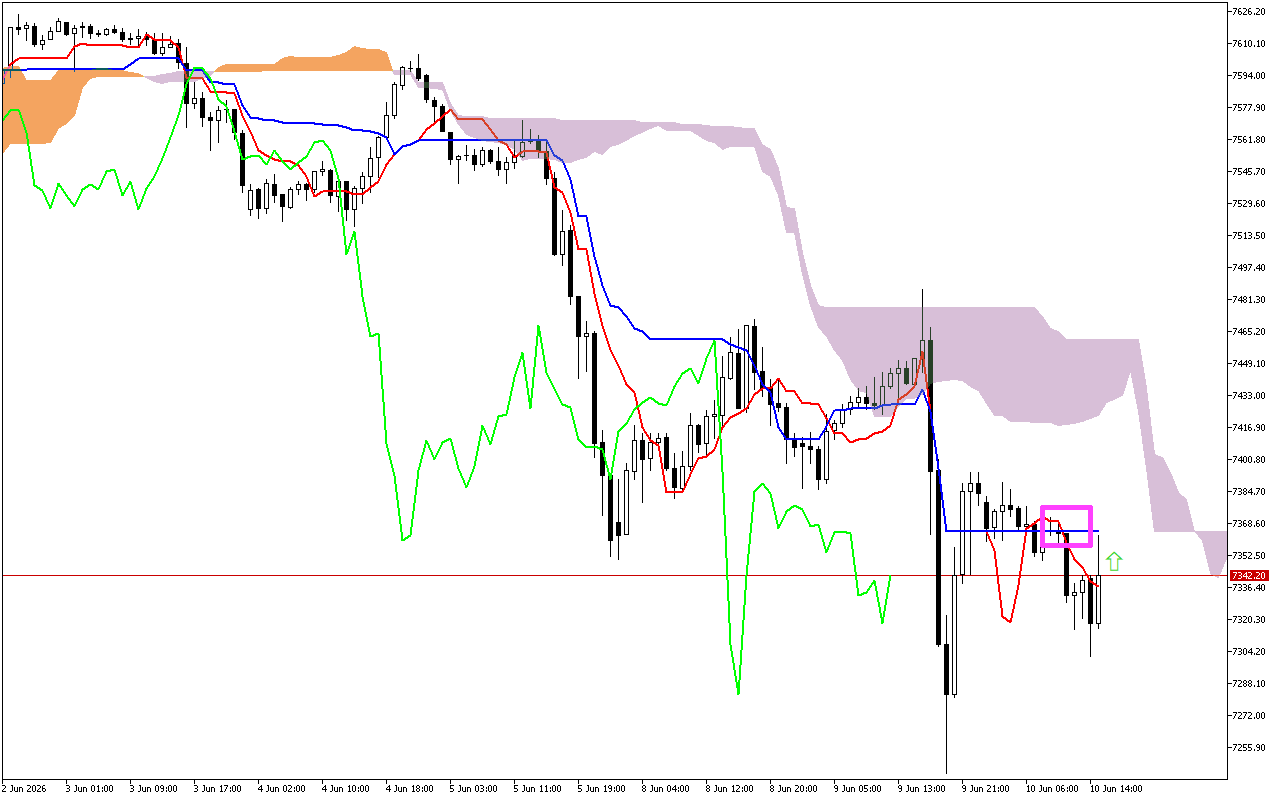Click the 7545.70 price axis label
Viewport: 1280px width, 800px height.
click(x=1250, y=172)
